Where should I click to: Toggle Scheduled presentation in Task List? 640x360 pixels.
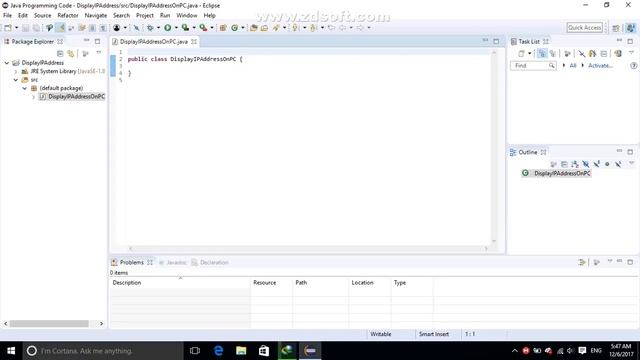[x=553, y=53]
